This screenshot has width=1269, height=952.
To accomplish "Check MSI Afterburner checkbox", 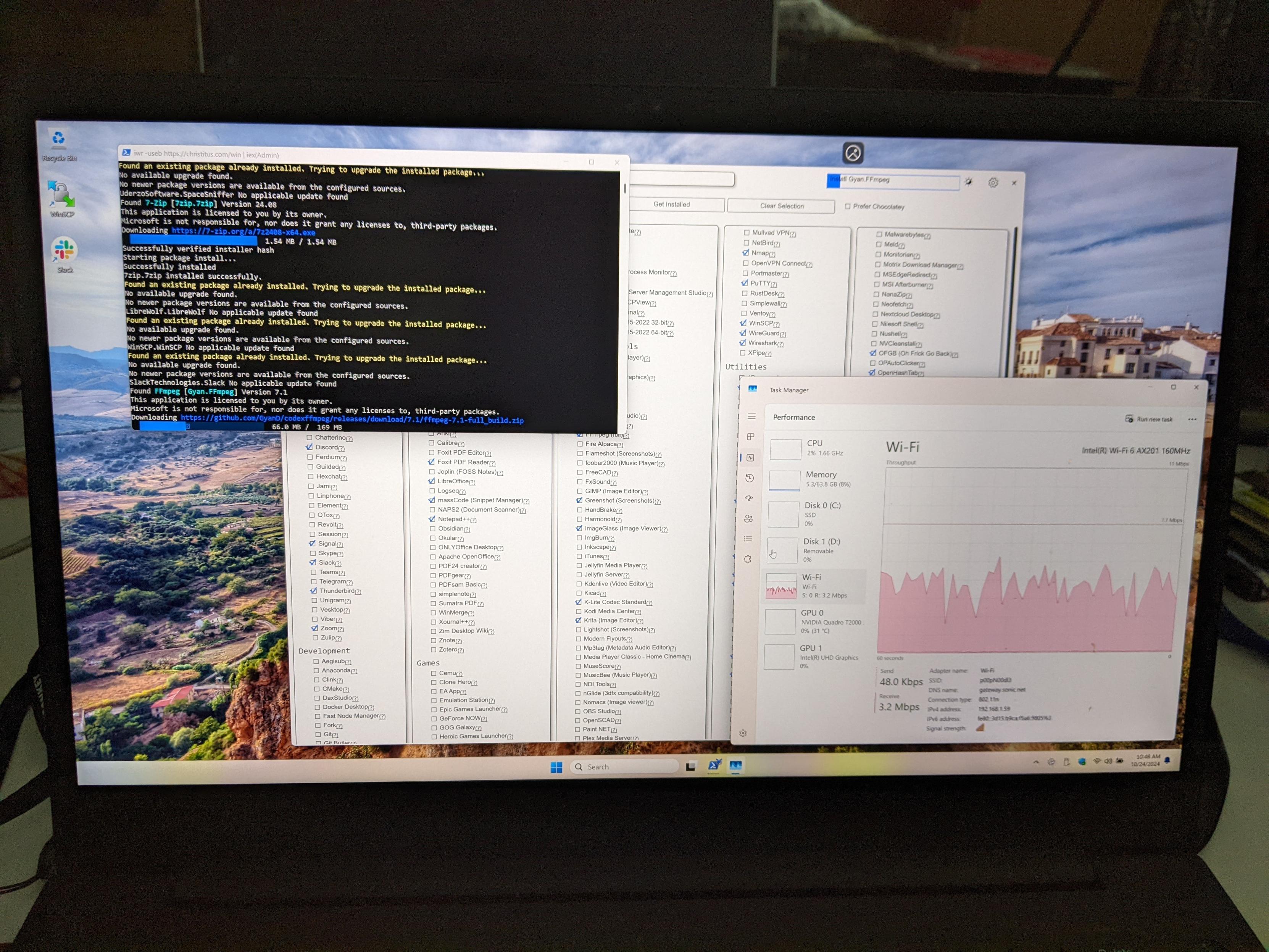I will pos(877,284).
